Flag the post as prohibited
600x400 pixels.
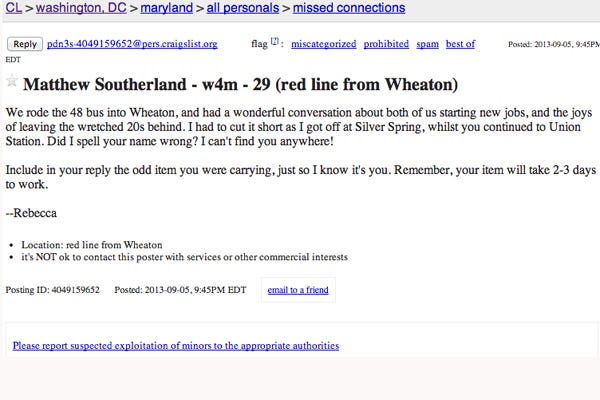(386, 45)
